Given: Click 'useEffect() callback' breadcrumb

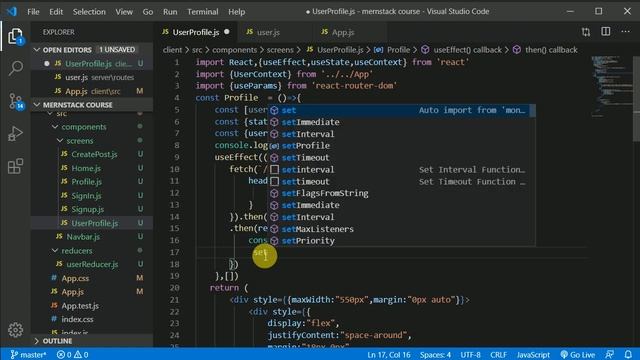Looking at the screenshot, I should point(467,50).
